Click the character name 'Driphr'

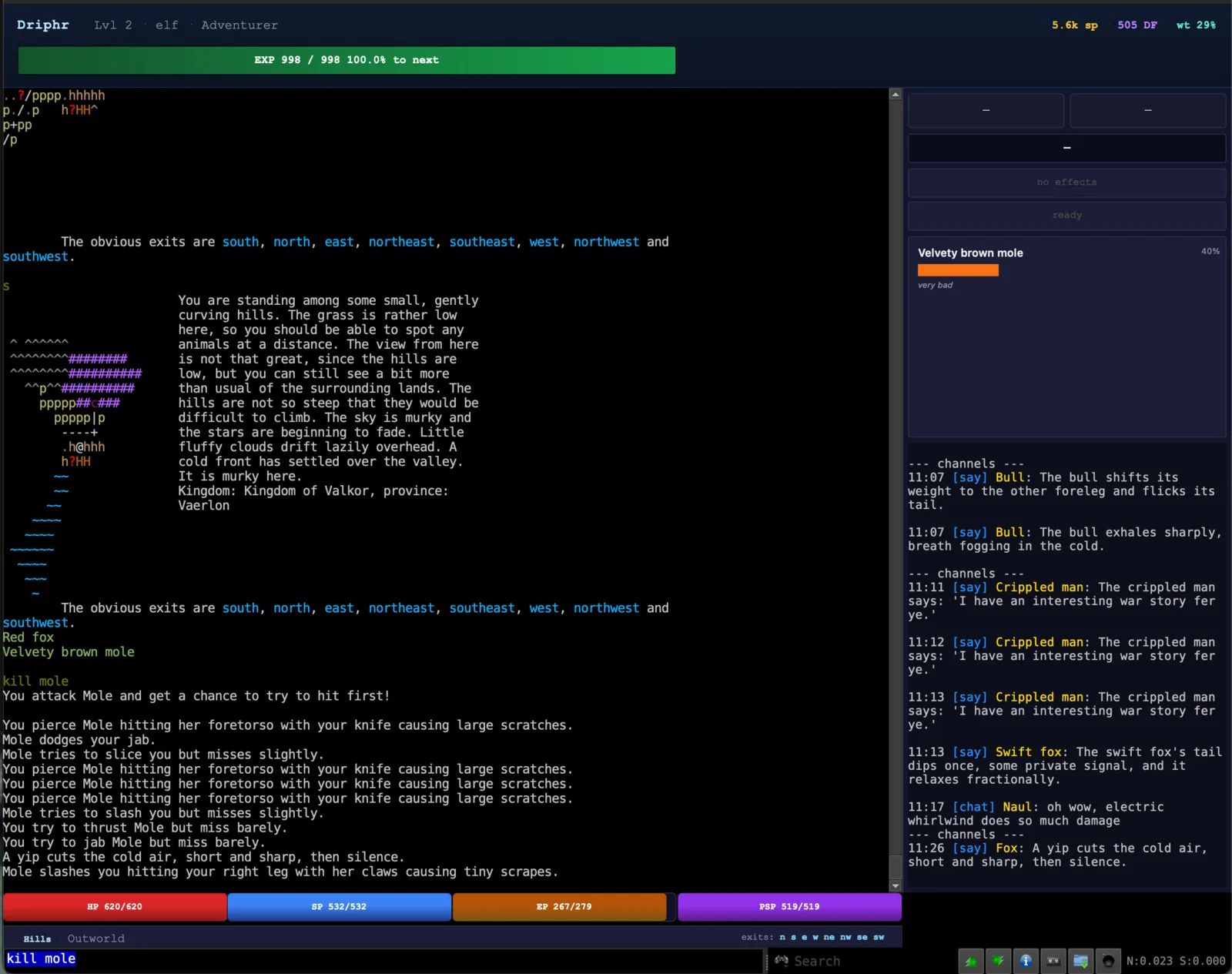[x=43, y=25]
